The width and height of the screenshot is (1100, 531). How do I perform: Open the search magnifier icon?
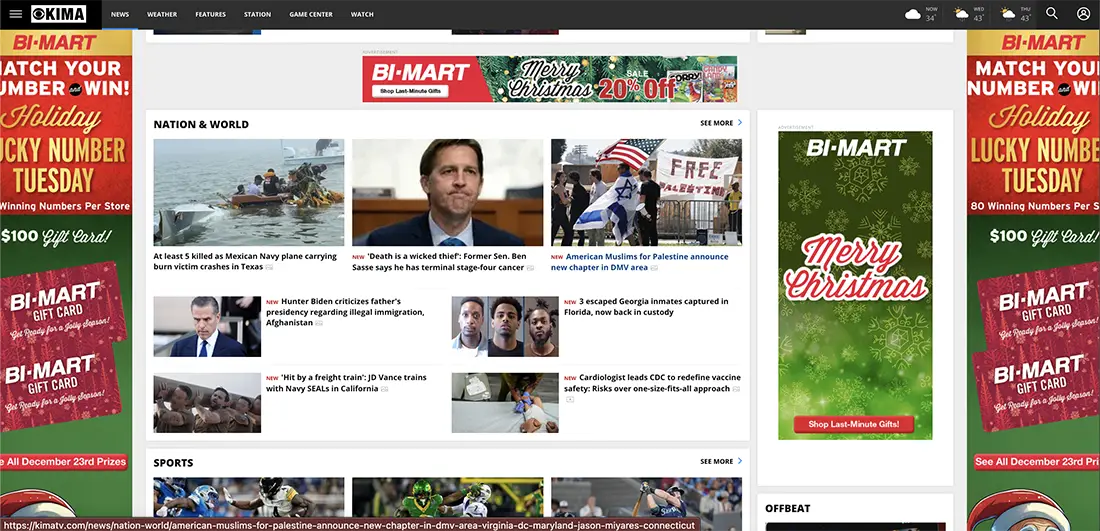[1052, 13]
